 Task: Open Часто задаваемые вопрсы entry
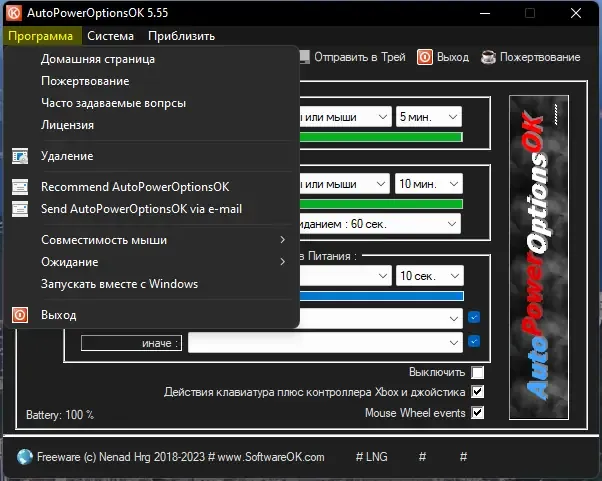151,103
